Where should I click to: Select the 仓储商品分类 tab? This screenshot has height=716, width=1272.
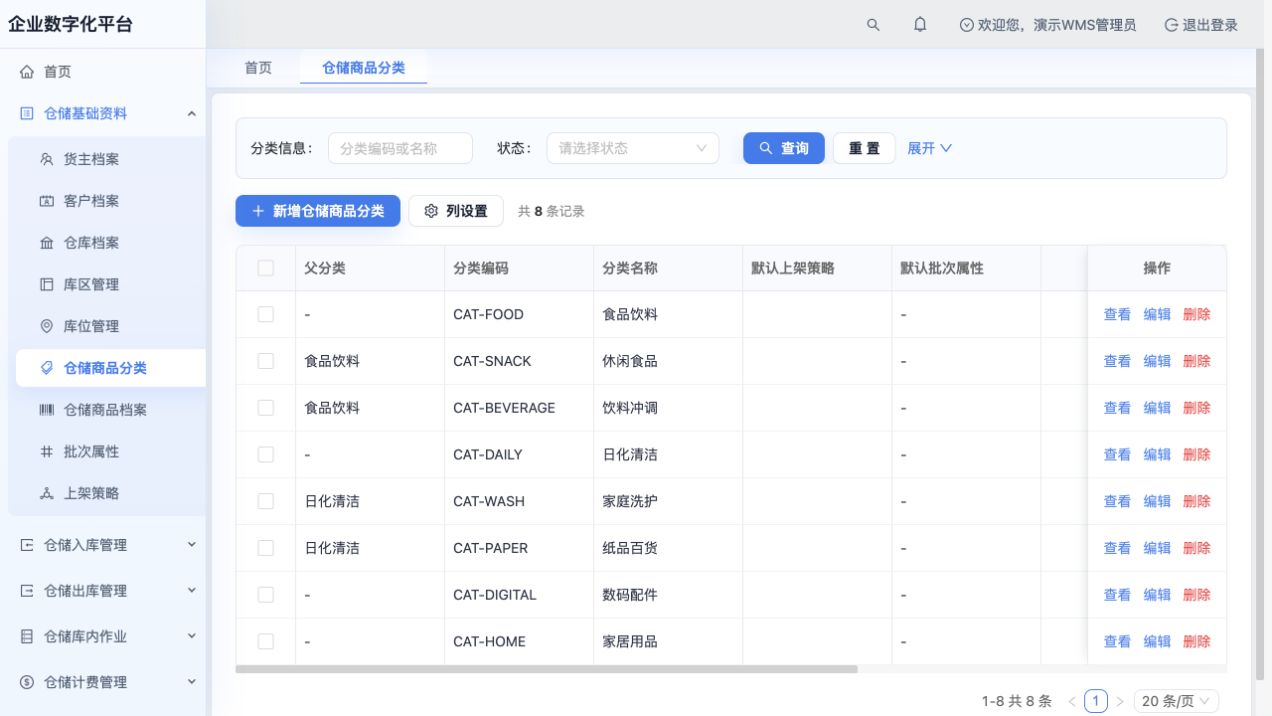pos(363,68)
